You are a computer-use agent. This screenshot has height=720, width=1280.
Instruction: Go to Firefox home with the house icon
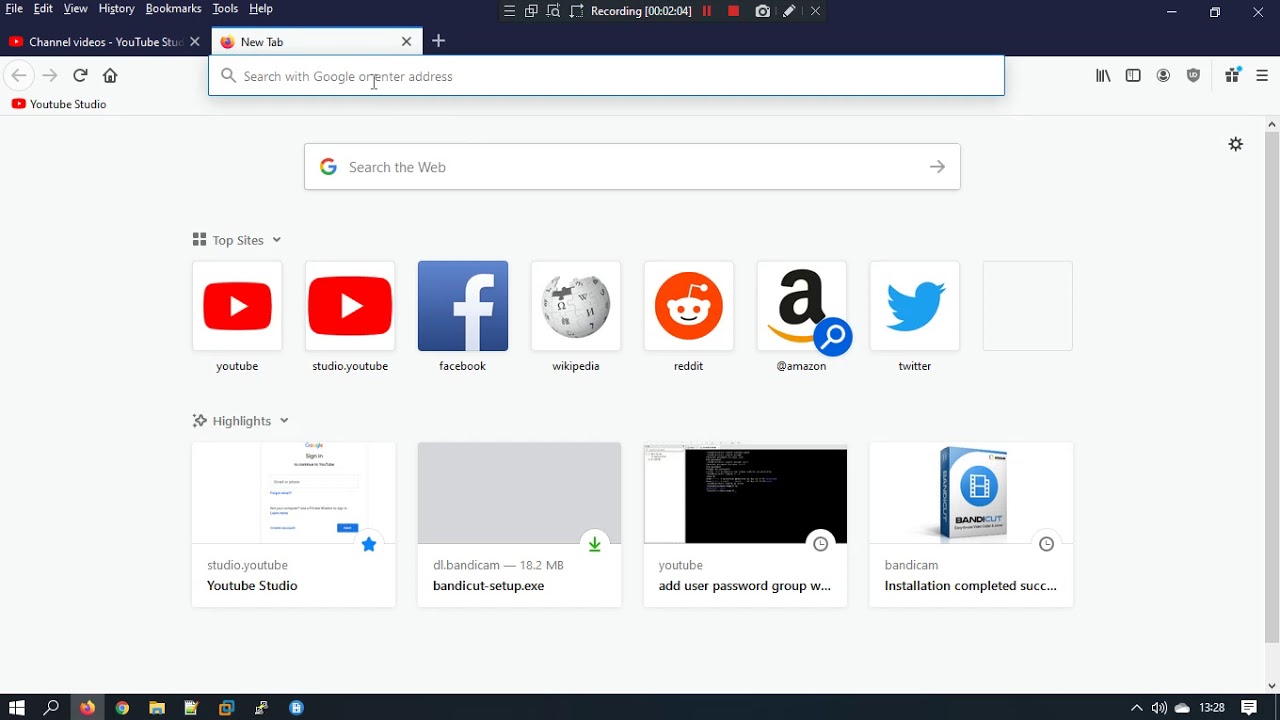(110, 75)
